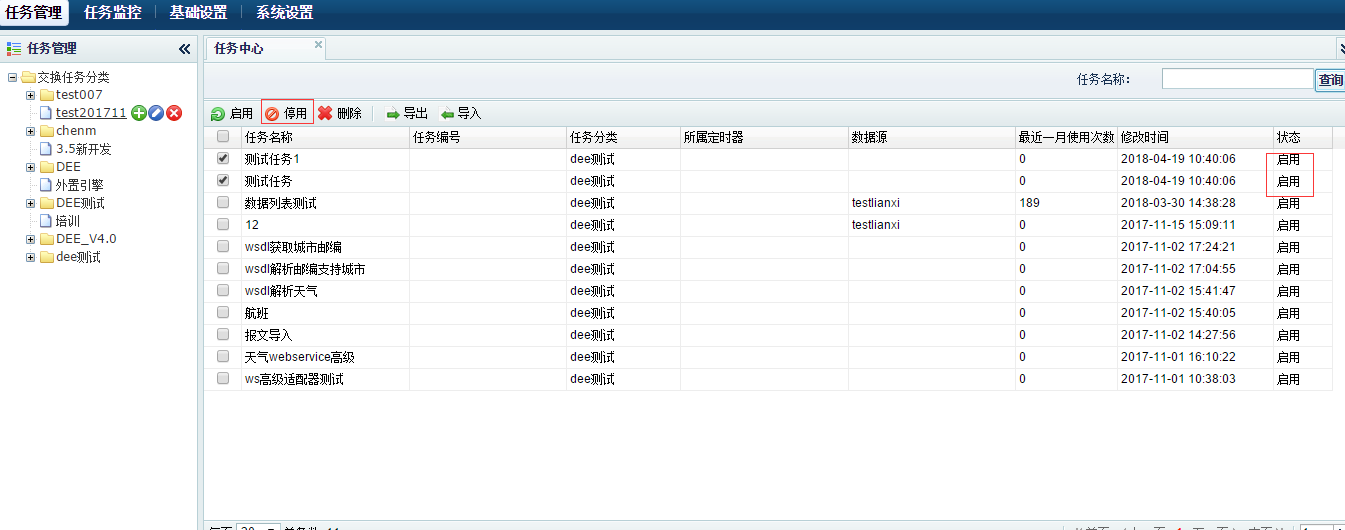Expand the DEE测试 folder node
1345x530 pixels.
point(30,203)
